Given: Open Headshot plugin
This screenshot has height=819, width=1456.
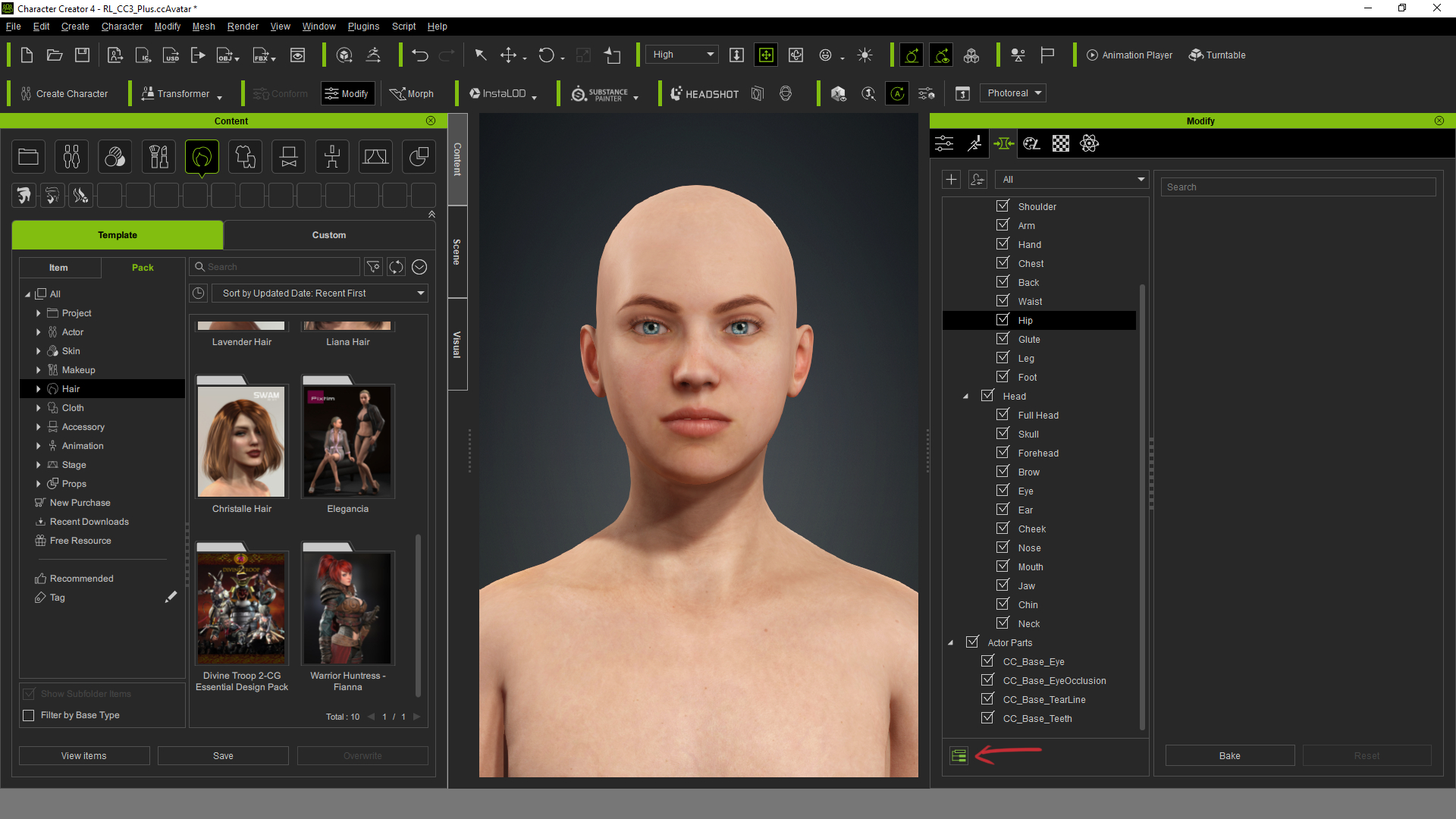Looking at the screenshot, I should point(704,94).
